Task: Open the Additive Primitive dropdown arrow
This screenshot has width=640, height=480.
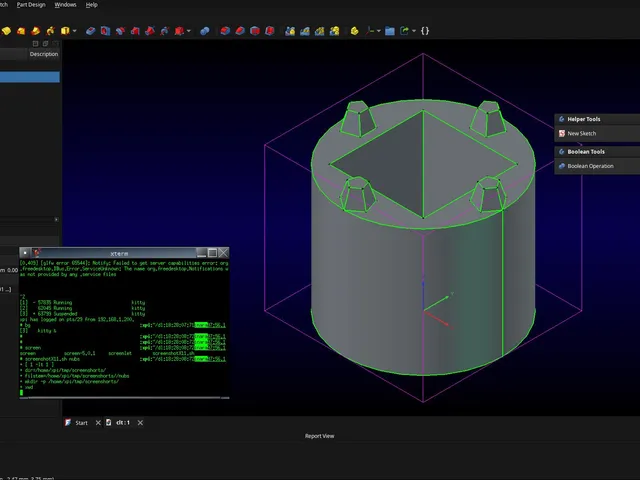Action: click(74, 31)
